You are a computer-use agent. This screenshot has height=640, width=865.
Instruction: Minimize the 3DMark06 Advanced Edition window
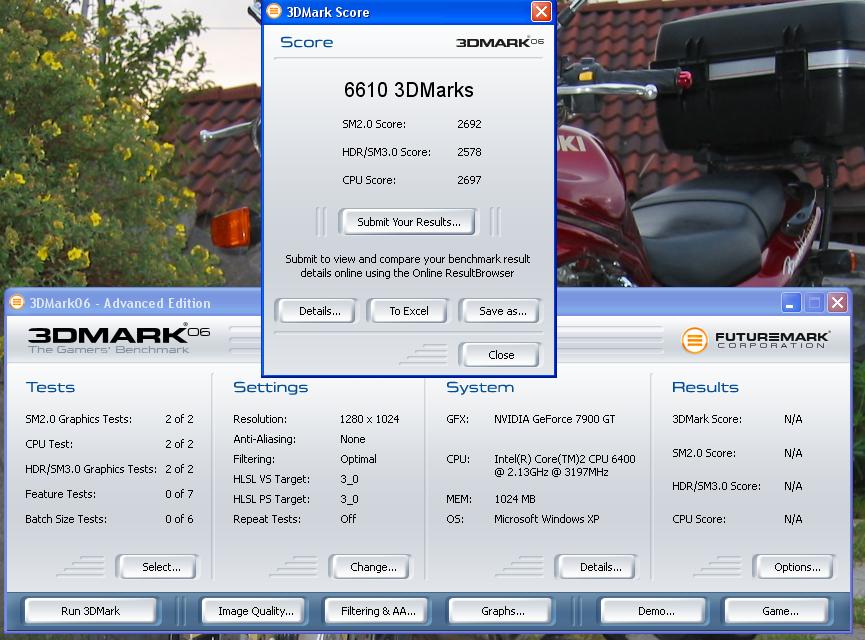(790, 302)
